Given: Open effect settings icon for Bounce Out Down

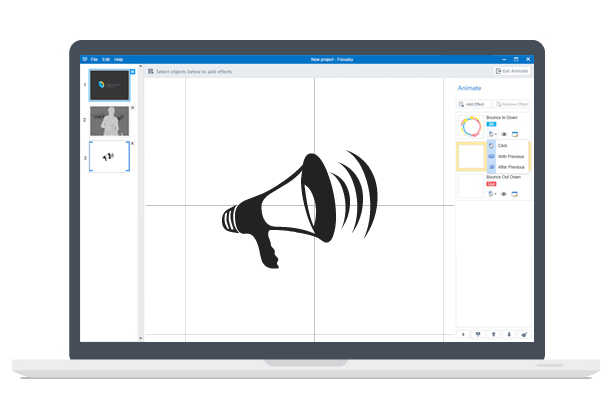Looking at the screenshot, I should 515,193.
